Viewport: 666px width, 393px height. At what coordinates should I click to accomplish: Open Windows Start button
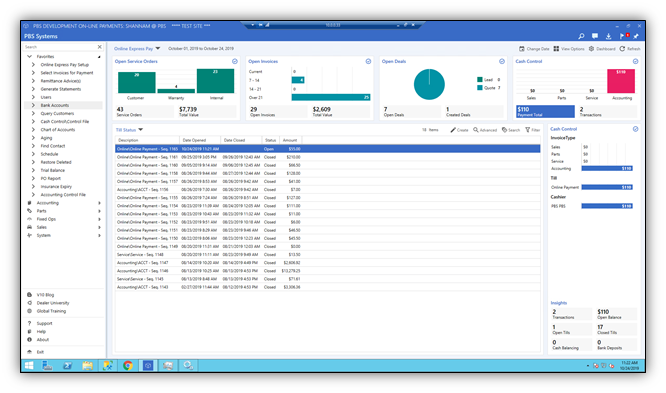[x=29, y=365]
